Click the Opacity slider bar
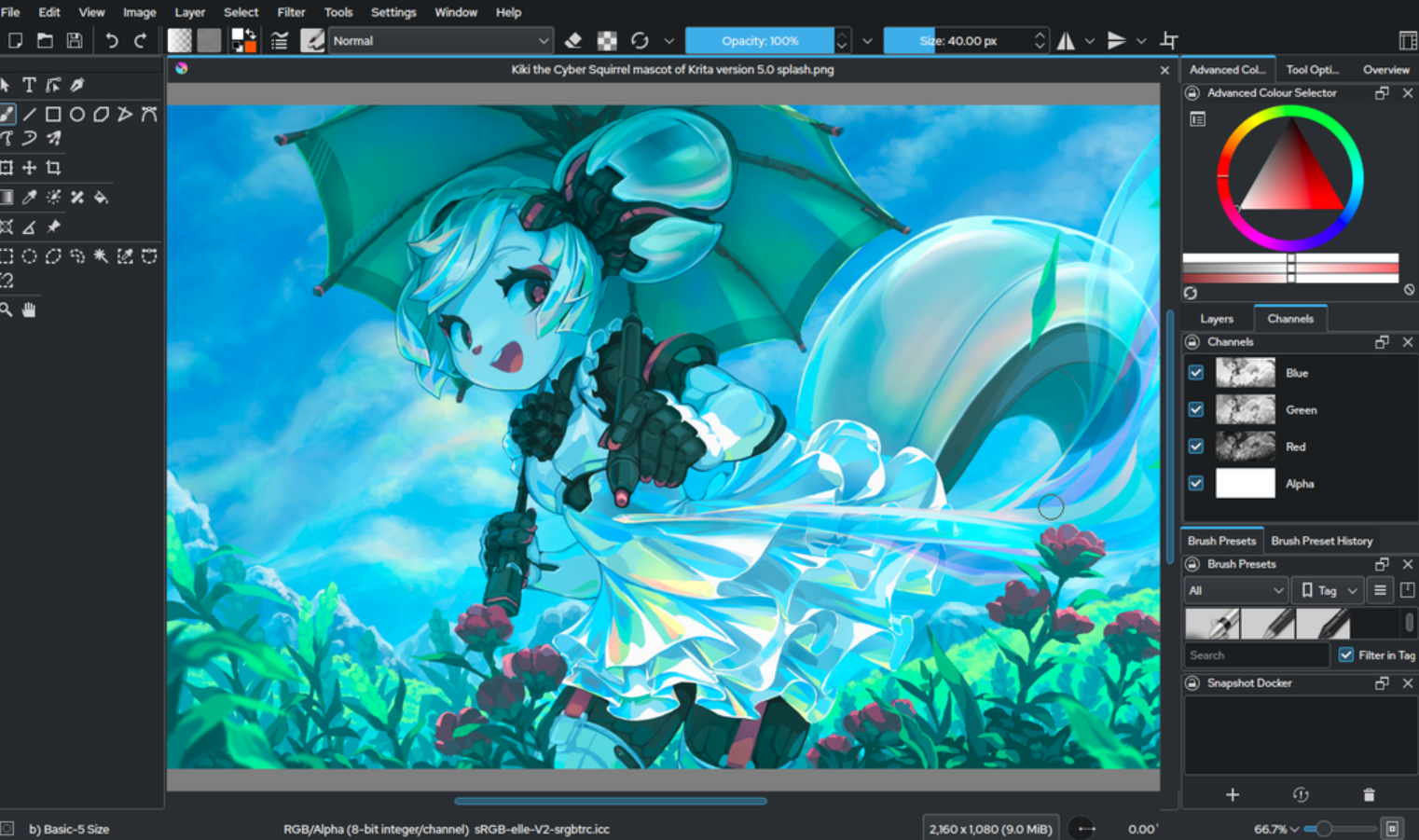The image size is (1419, 840). click(759, 40)
